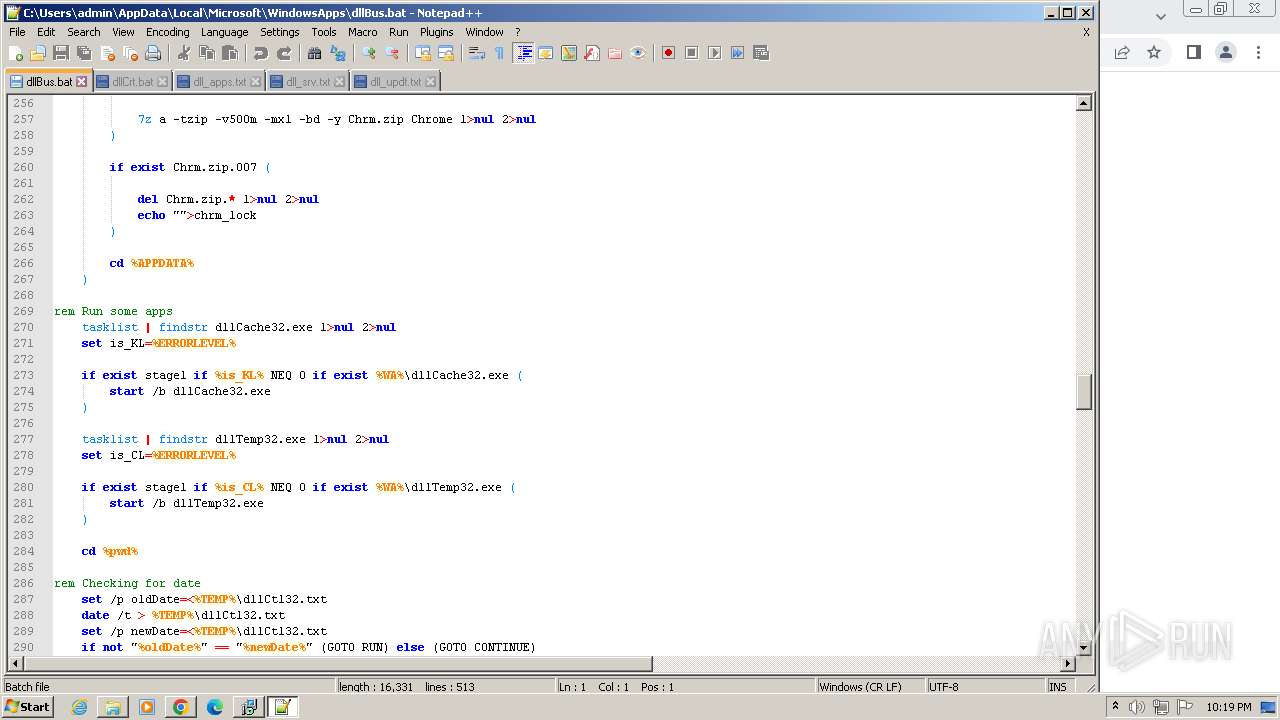1280x720 pixels.
Task: Create a new file with the New icon
Action: 16,53
